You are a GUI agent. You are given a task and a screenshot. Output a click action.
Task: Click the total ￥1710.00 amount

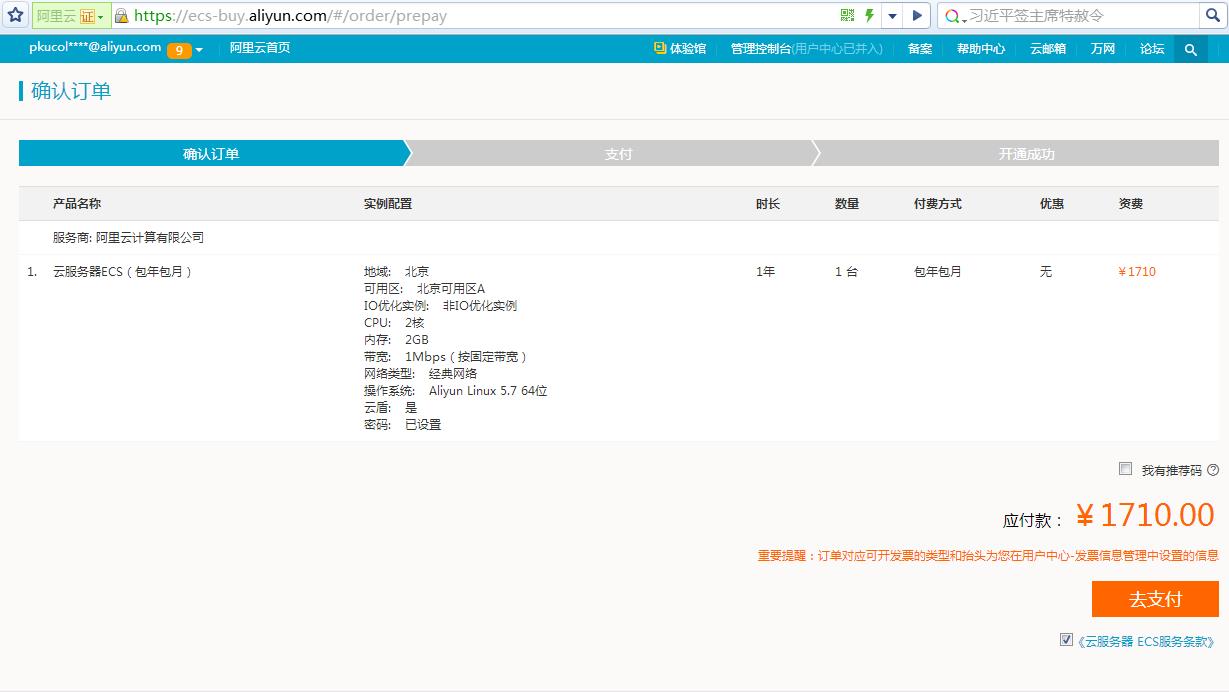click(x=1145, y=516)
